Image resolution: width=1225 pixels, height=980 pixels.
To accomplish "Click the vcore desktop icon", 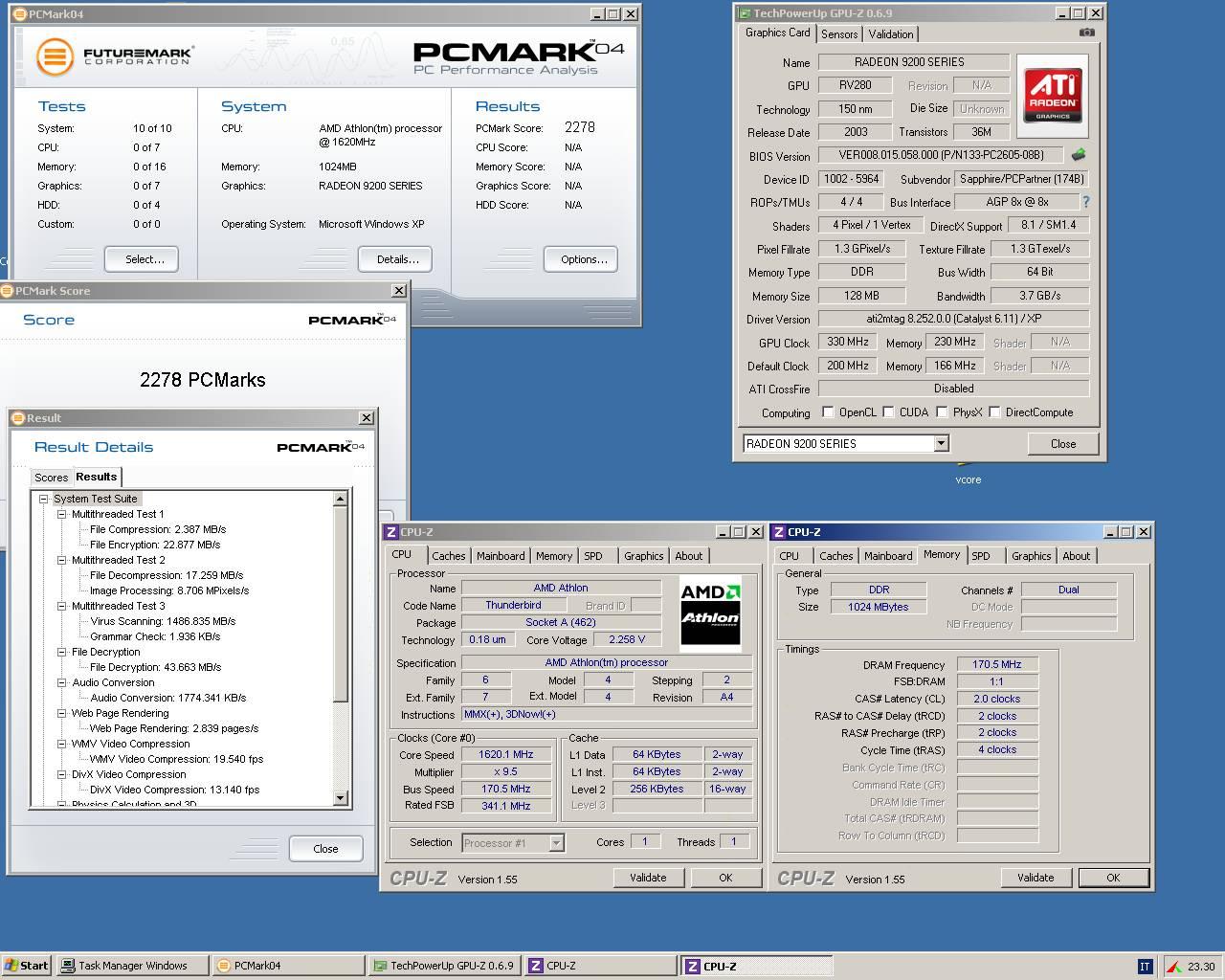I will point(968,475).
